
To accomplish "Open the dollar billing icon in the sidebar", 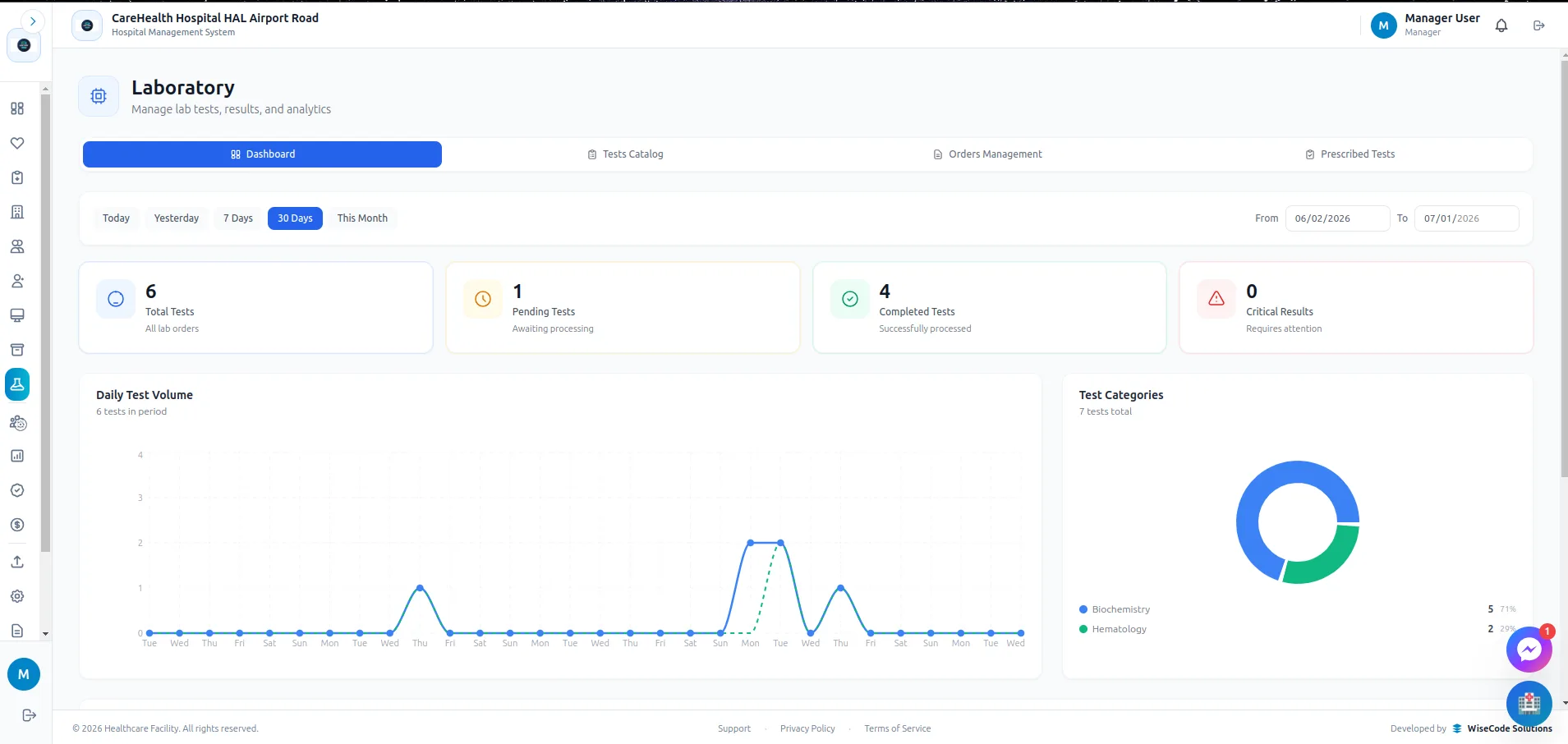I will click(x=17, y=525).
